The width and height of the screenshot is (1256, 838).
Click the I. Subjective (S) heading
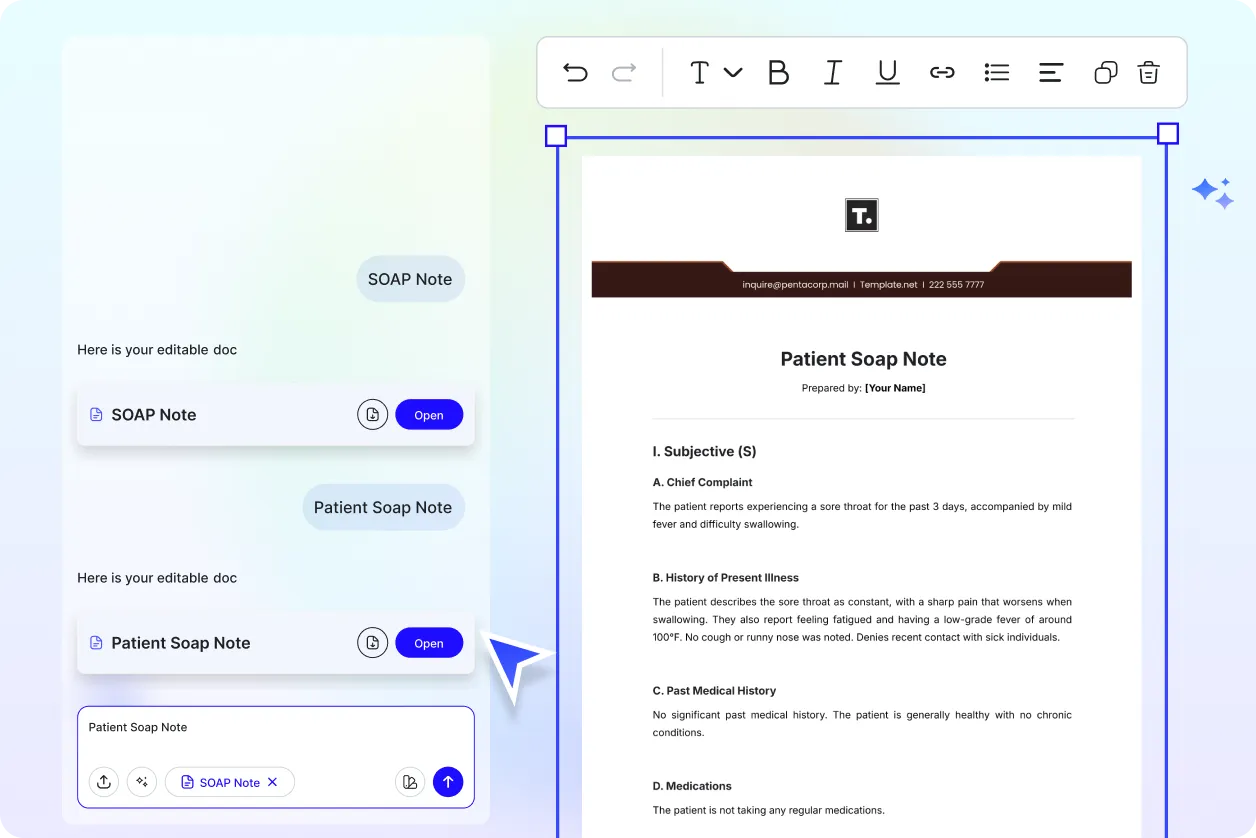tap(705, 452)
